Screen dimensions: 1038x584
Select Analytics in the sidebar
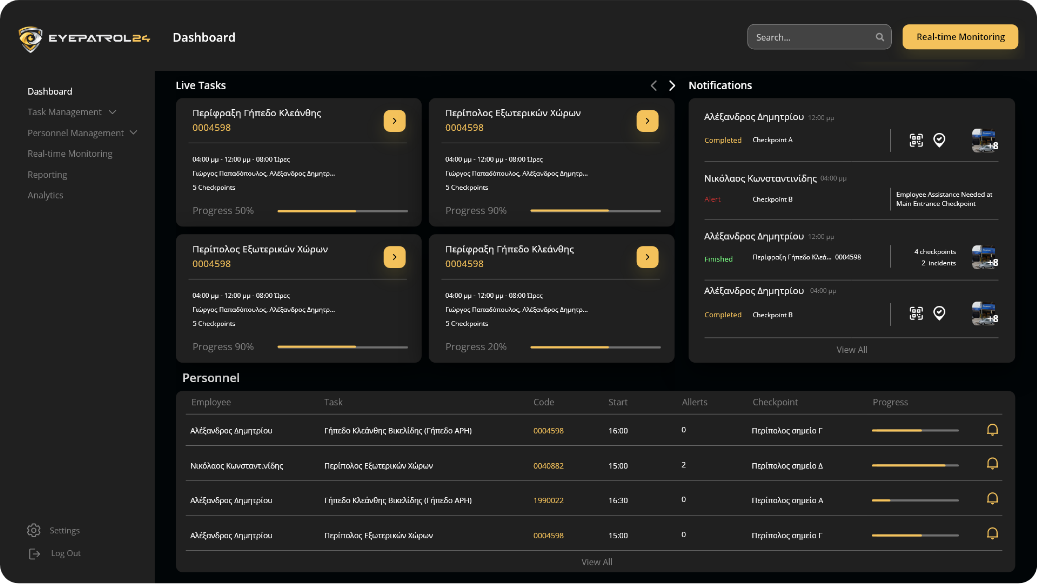pos(45,195)
